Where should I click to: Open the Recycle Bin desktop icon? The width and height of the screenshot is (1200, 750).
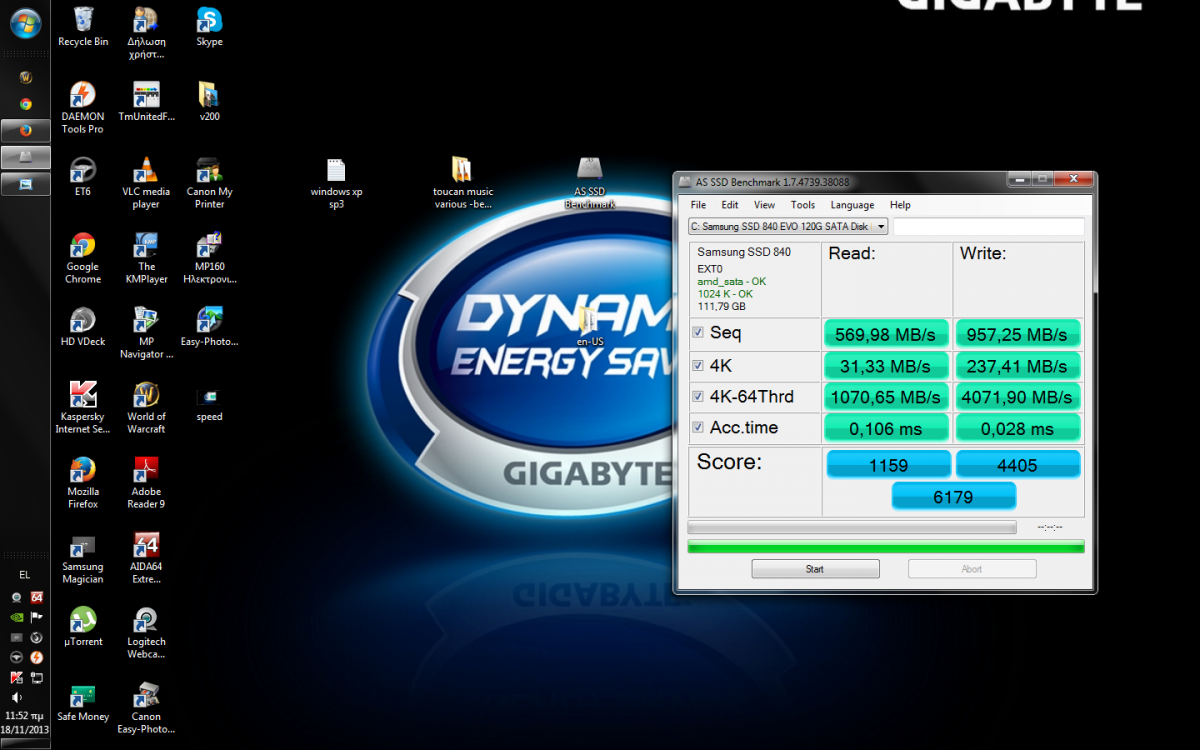click(x=83, y=27)
